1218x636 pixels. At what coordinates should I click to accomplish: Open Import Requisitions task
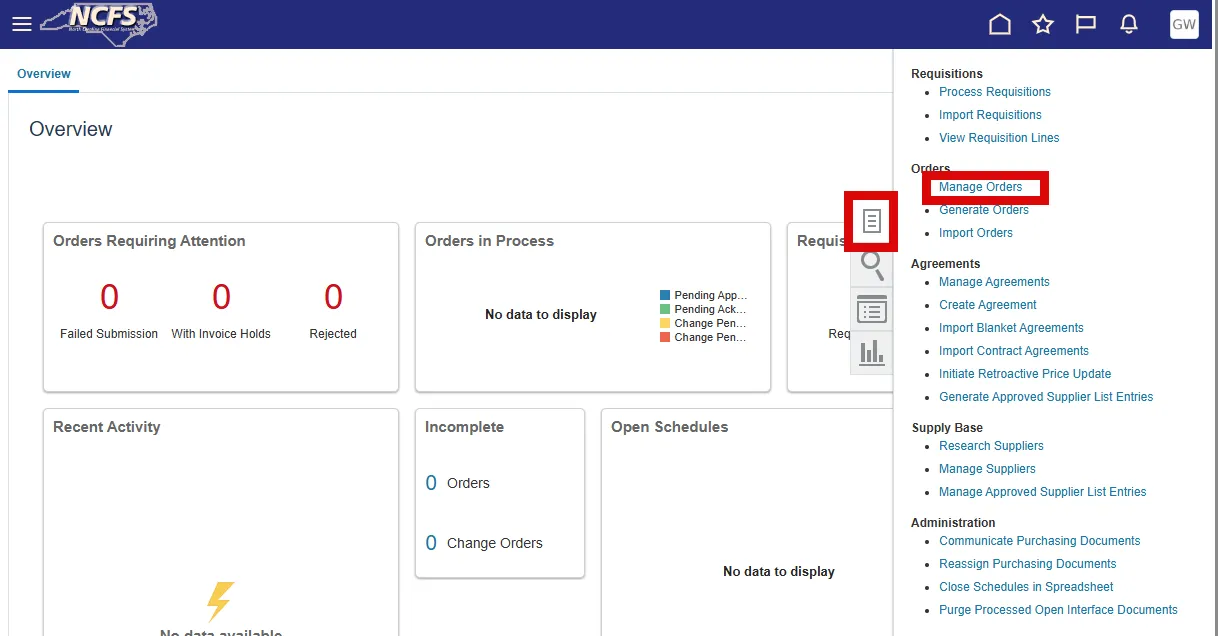click(x=990, y=115)
